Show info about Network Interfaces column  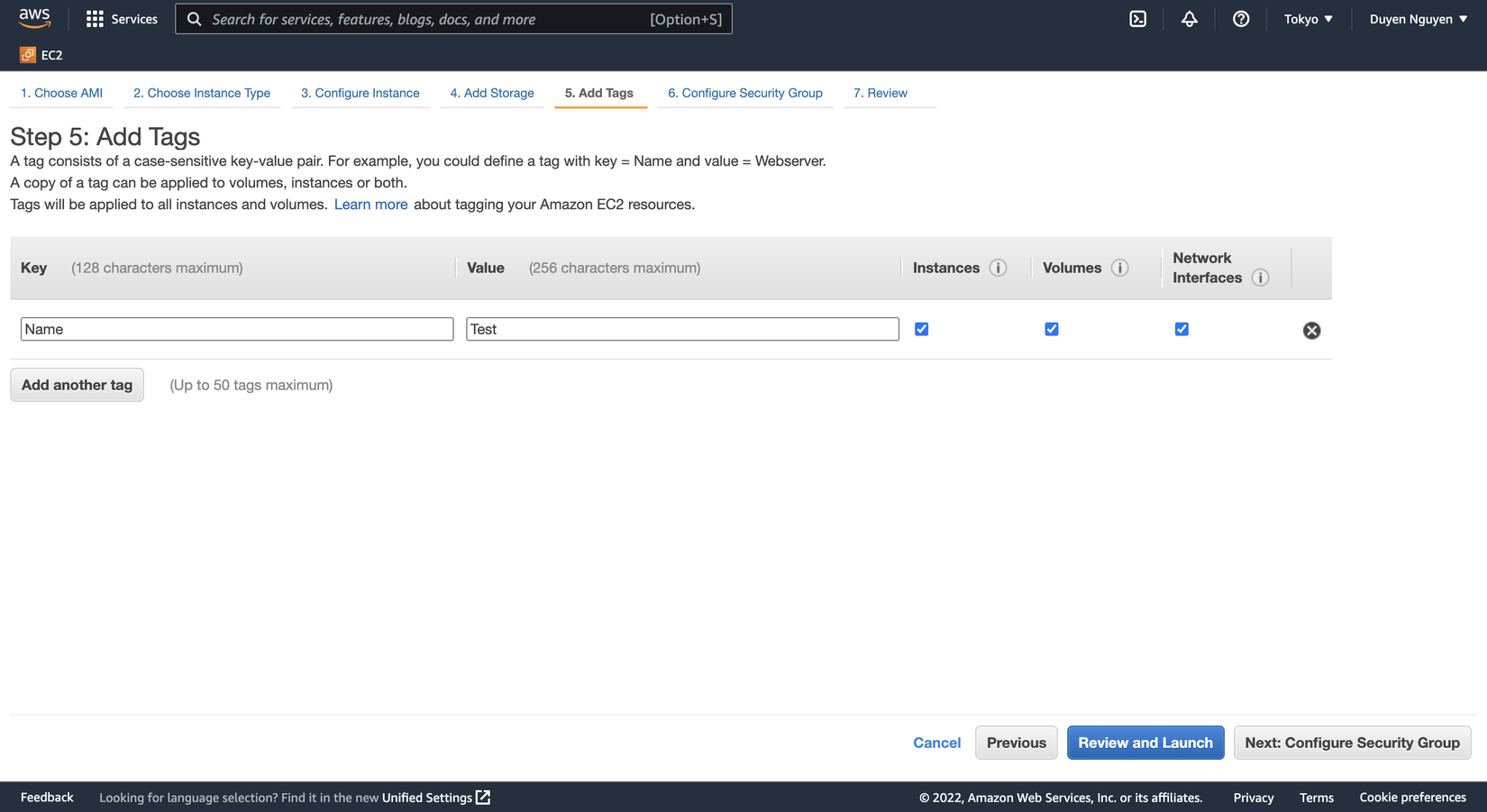1261,278
